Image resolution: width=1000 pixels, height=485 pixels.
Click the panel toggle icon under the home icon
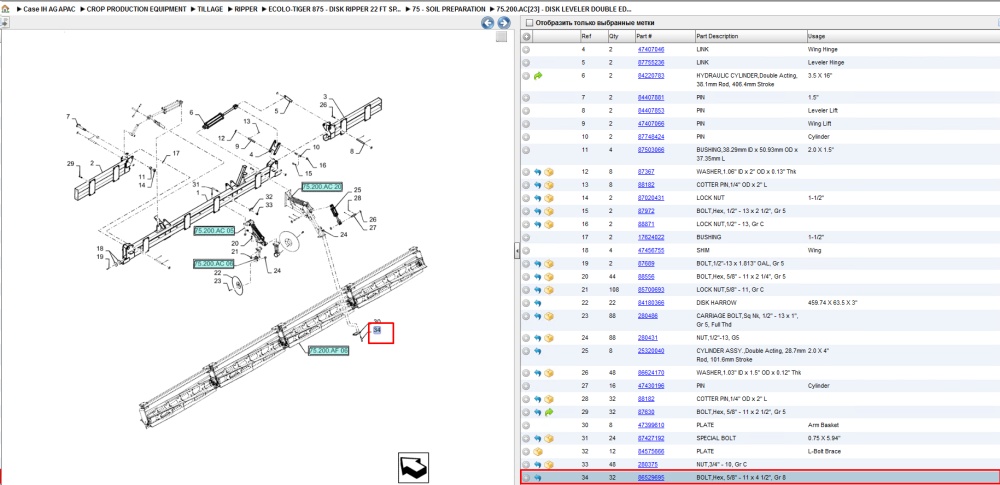[x=4, y=22]
